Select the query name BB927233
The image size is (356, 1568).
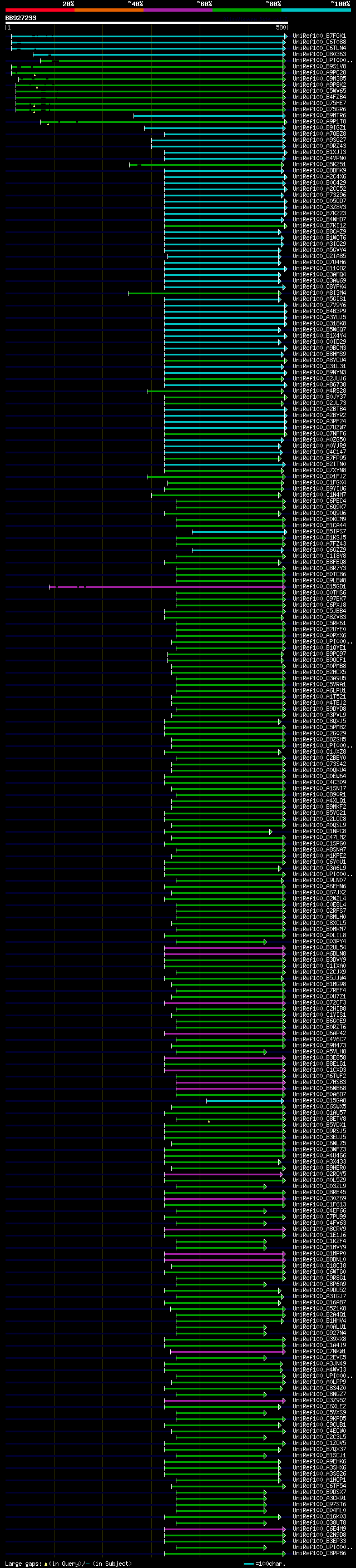point(21,18)
